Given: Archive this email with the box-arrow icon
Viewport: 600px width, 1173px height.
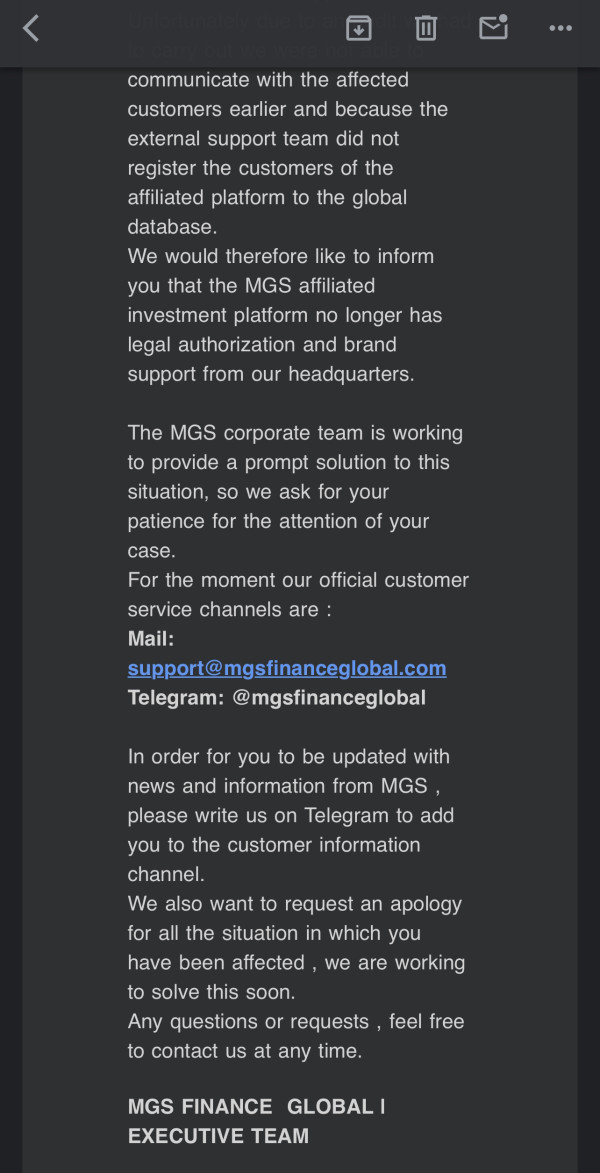Looking at the screenshot, I should pyautogui.click(x=359, y=28).
